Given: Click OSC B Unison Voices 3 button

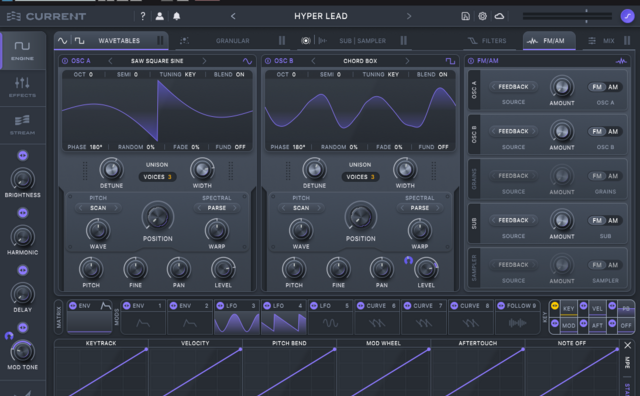Looking at the screenshot, I should [360, 177].
